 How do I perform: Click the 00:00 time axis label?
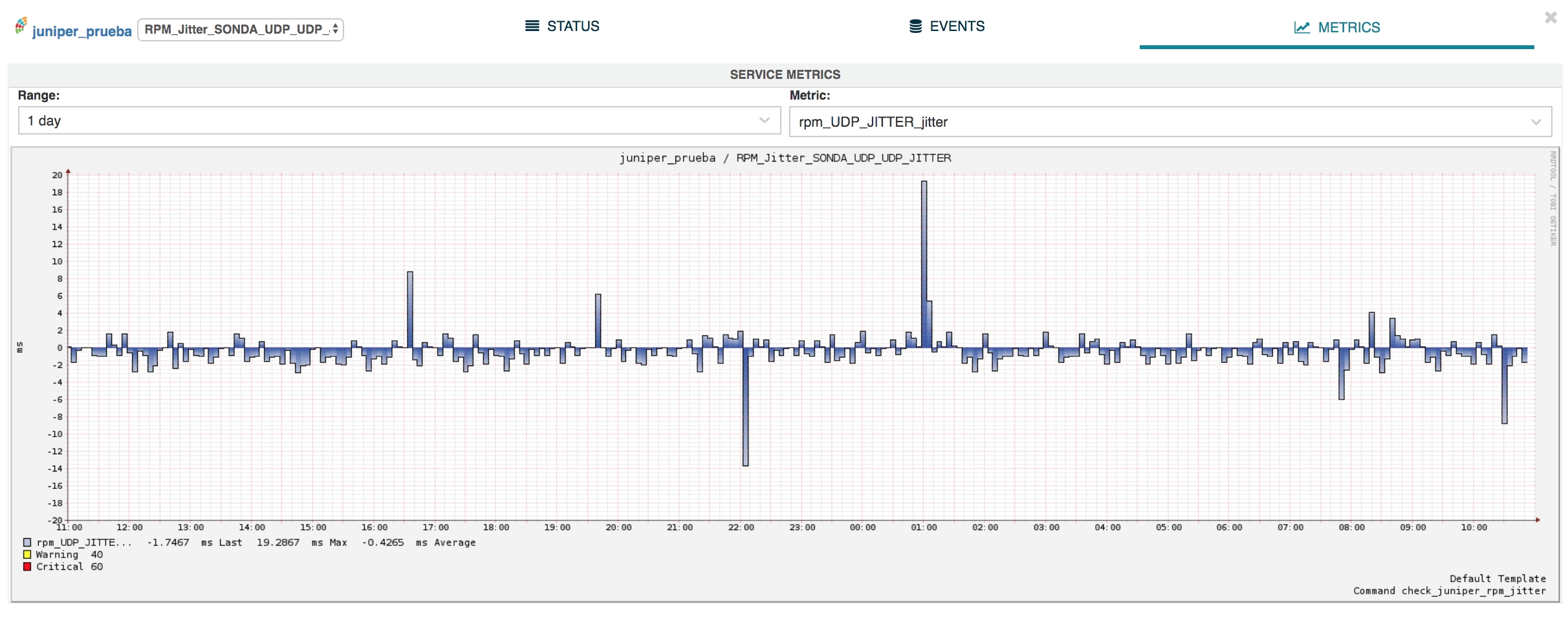tap(862, 527)
